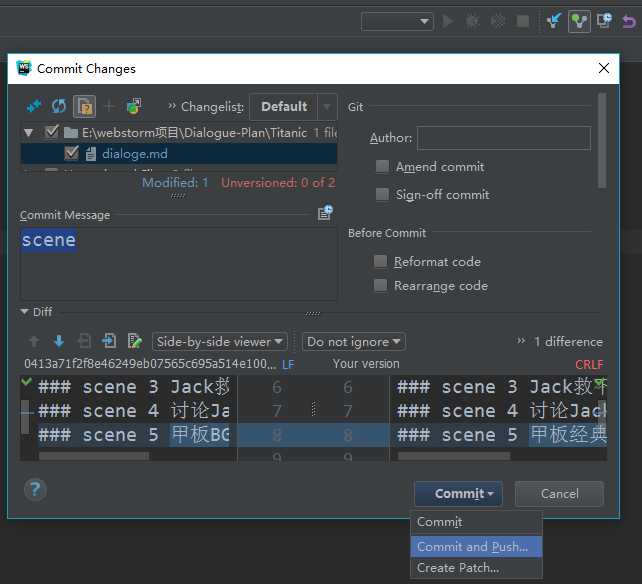
Task: Enable the Reformat code checkbox
Action: tap(380, 261)
